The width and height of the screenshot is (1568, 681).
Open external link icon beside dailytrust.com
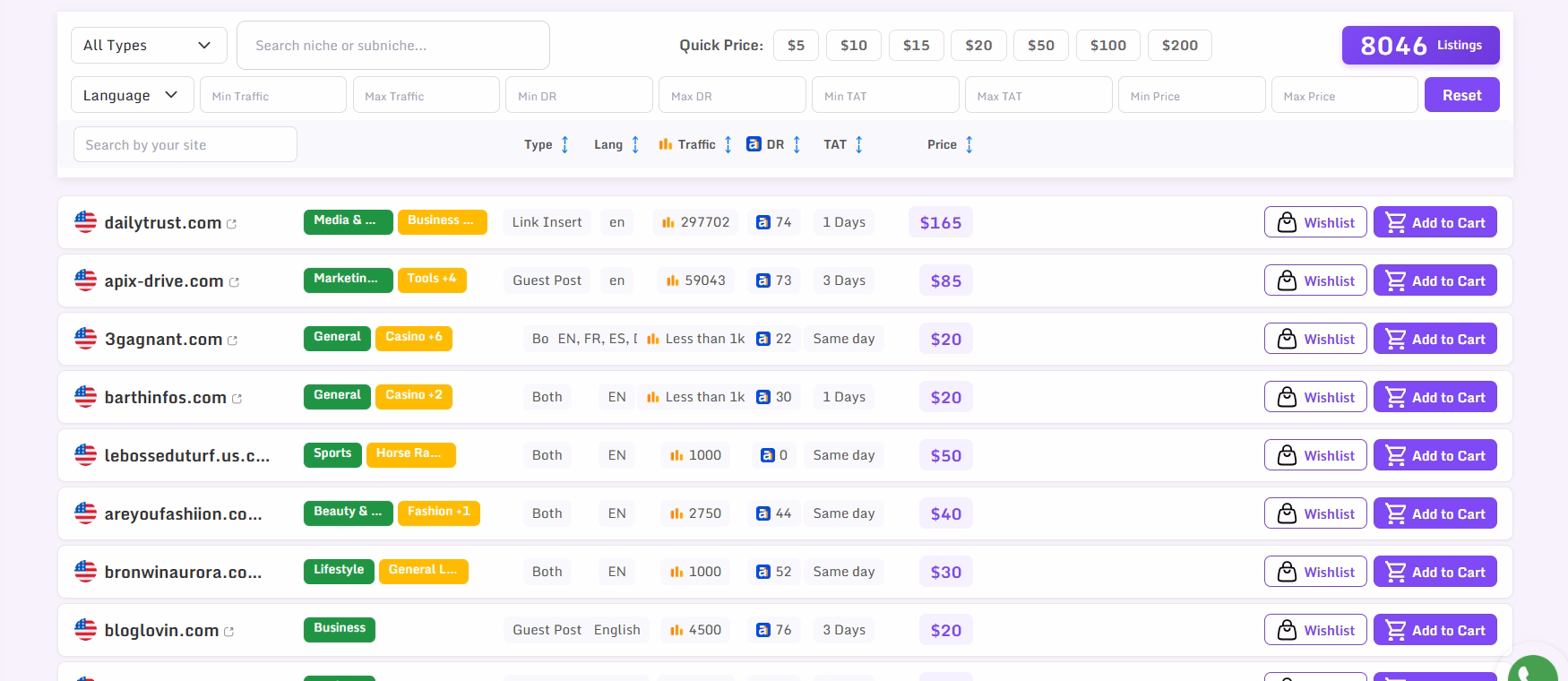[231, 224]
